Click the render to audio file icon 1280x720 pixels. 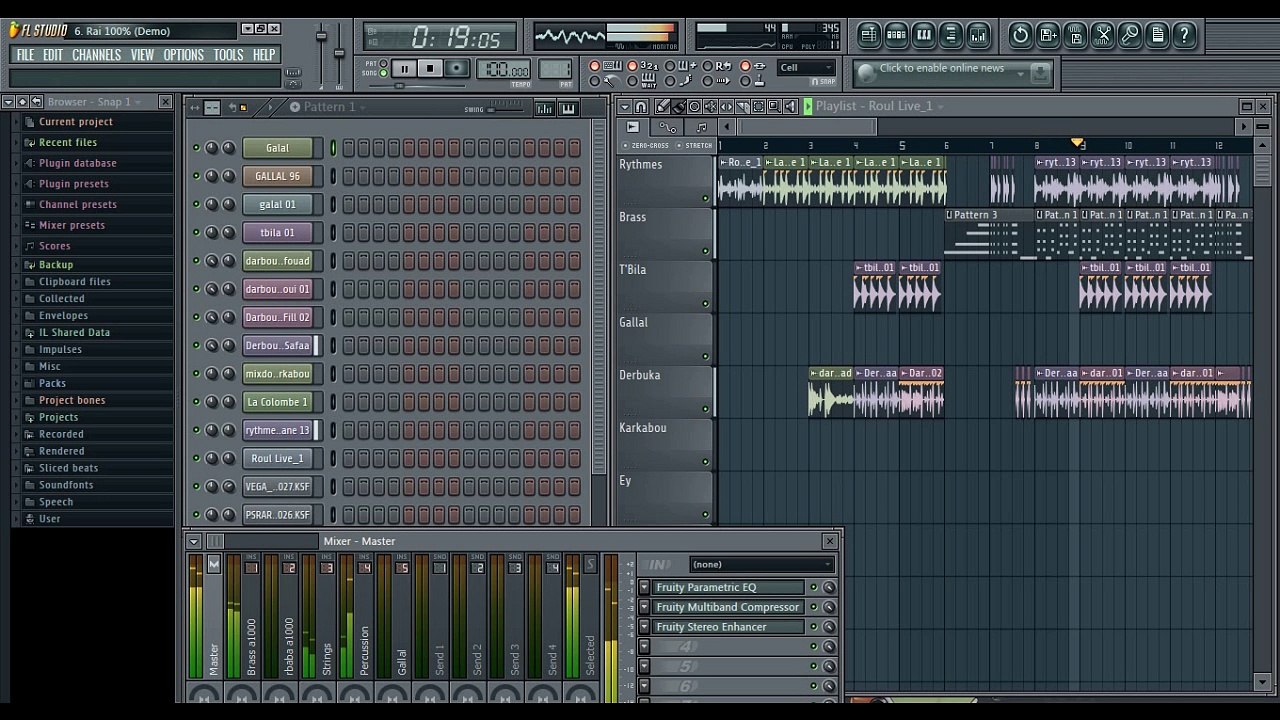(1075, 35)
